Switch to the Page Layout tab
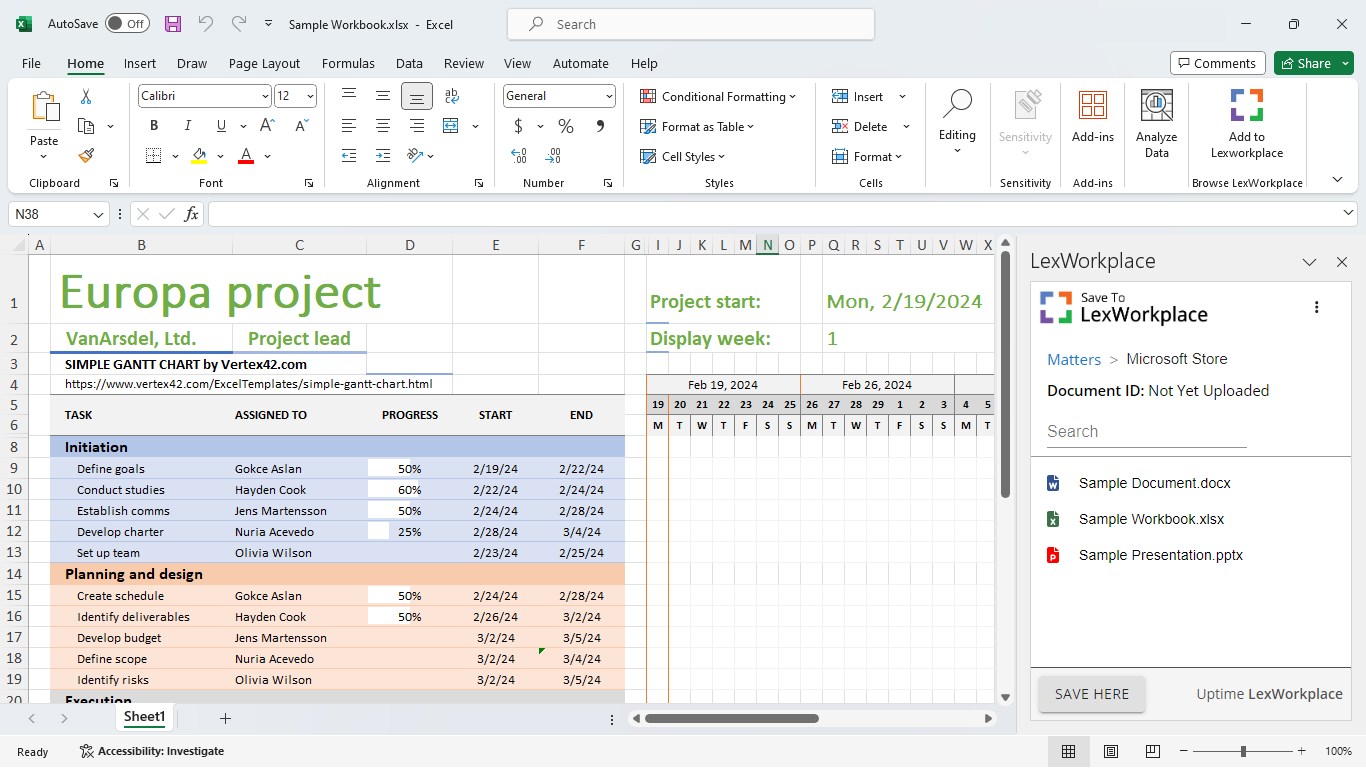This screenshot has width=1366, height=768. [x=264, y=63]
